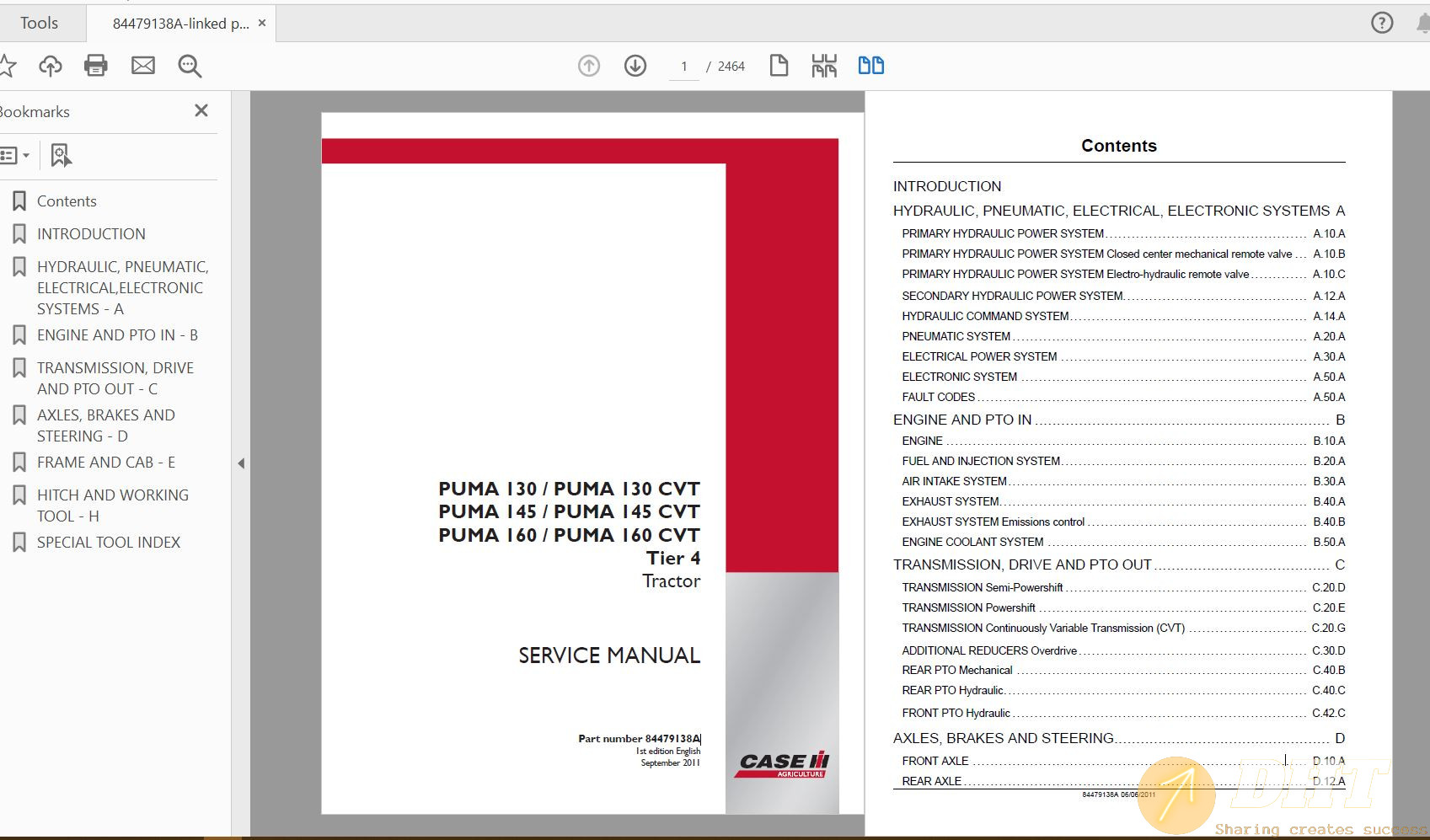Image resolution: width=1430 pixels, height=840 pixels.
Task: Click the Part number 84479138A text
Action: click(639, 739)
